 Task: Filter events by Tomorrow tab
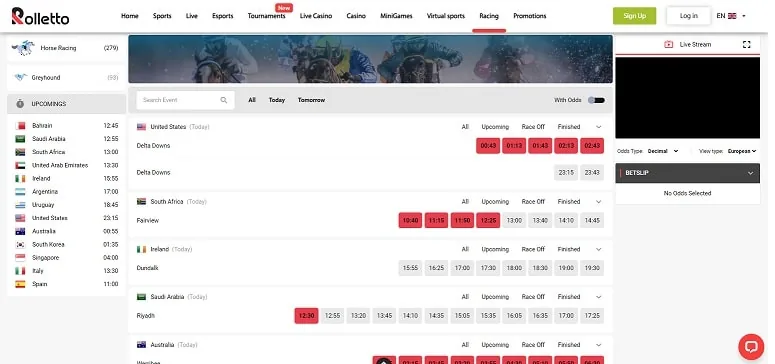pos(311,100)
